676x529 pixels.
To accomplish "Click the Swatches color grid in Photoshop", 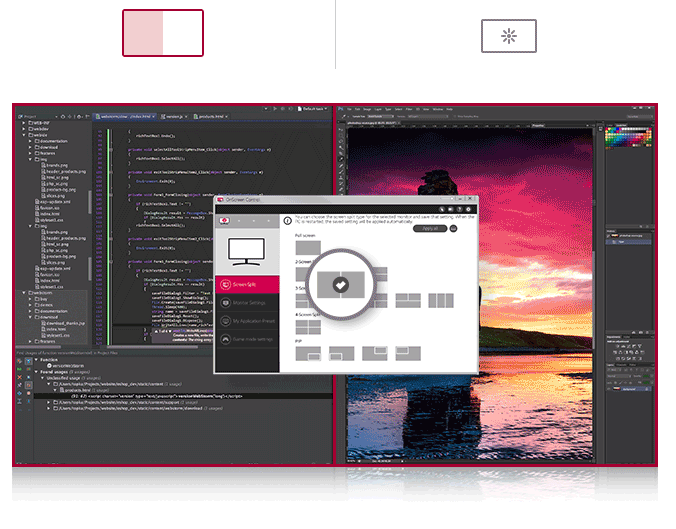I will click(x=628, y=137).
